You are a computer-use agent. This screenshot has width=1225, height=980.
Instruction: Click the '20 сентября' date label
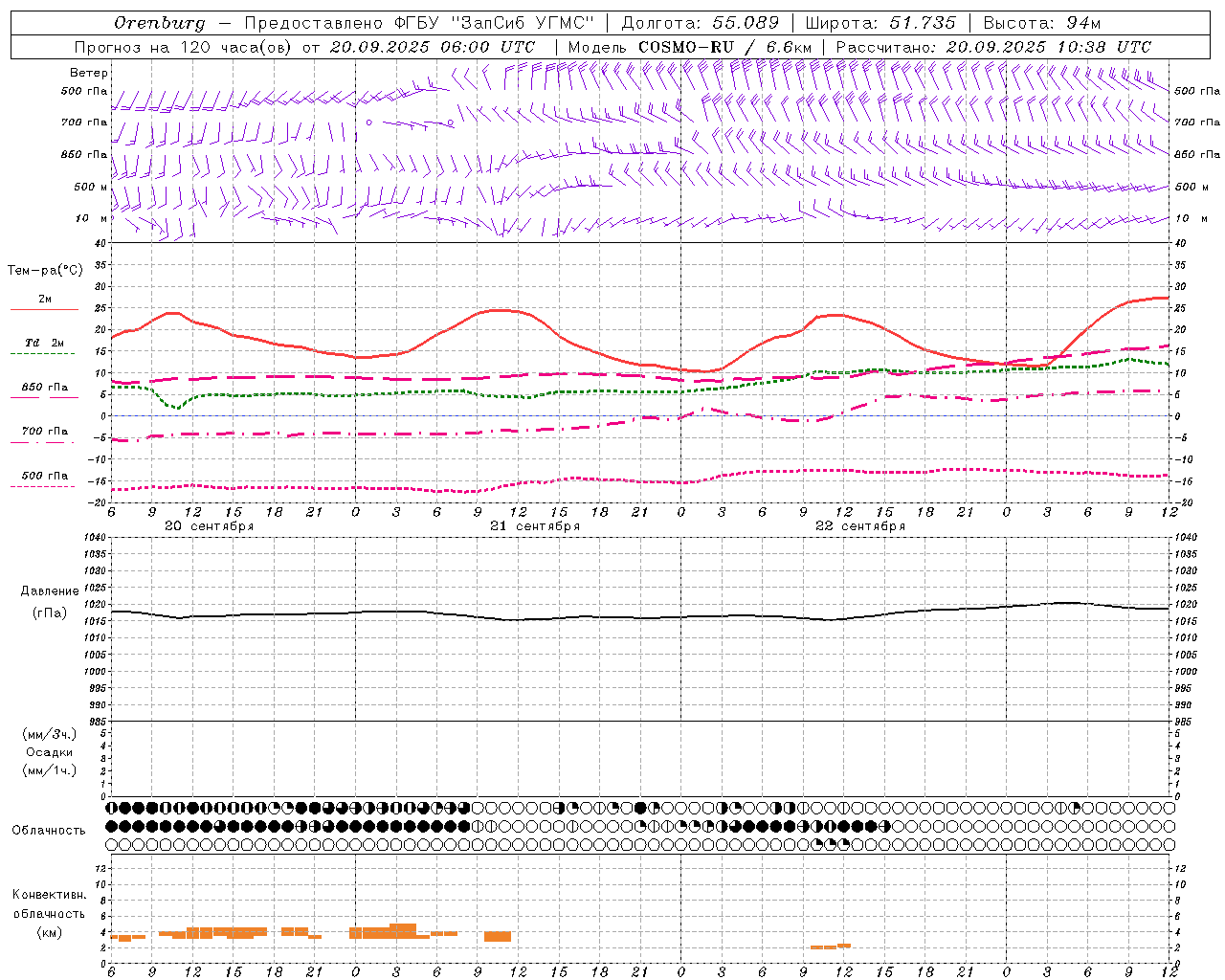tap(209, 526)
